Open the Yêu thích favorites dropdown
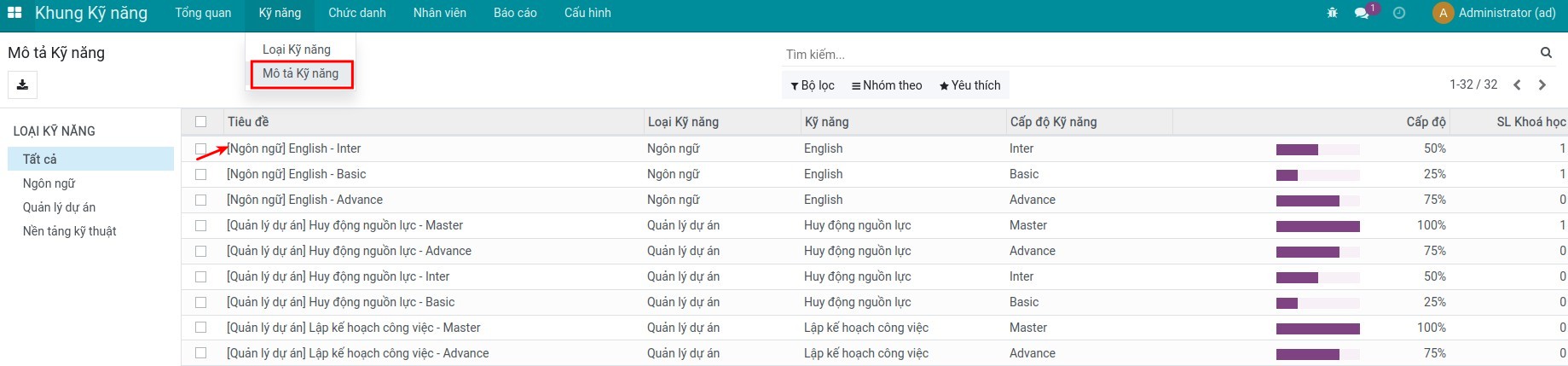1568x366 pixels. click(x=969, y=85)
